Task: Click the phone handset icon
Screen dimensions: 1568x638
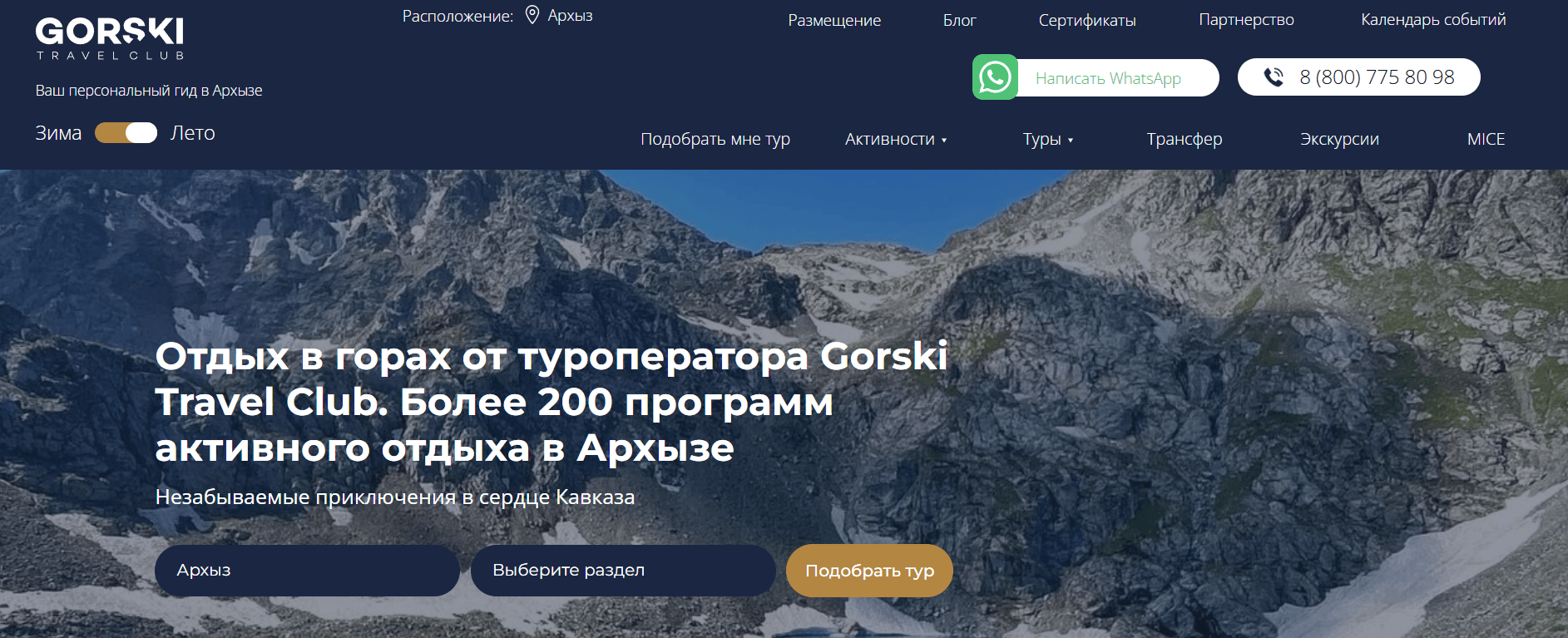Action: (1274, 77)
